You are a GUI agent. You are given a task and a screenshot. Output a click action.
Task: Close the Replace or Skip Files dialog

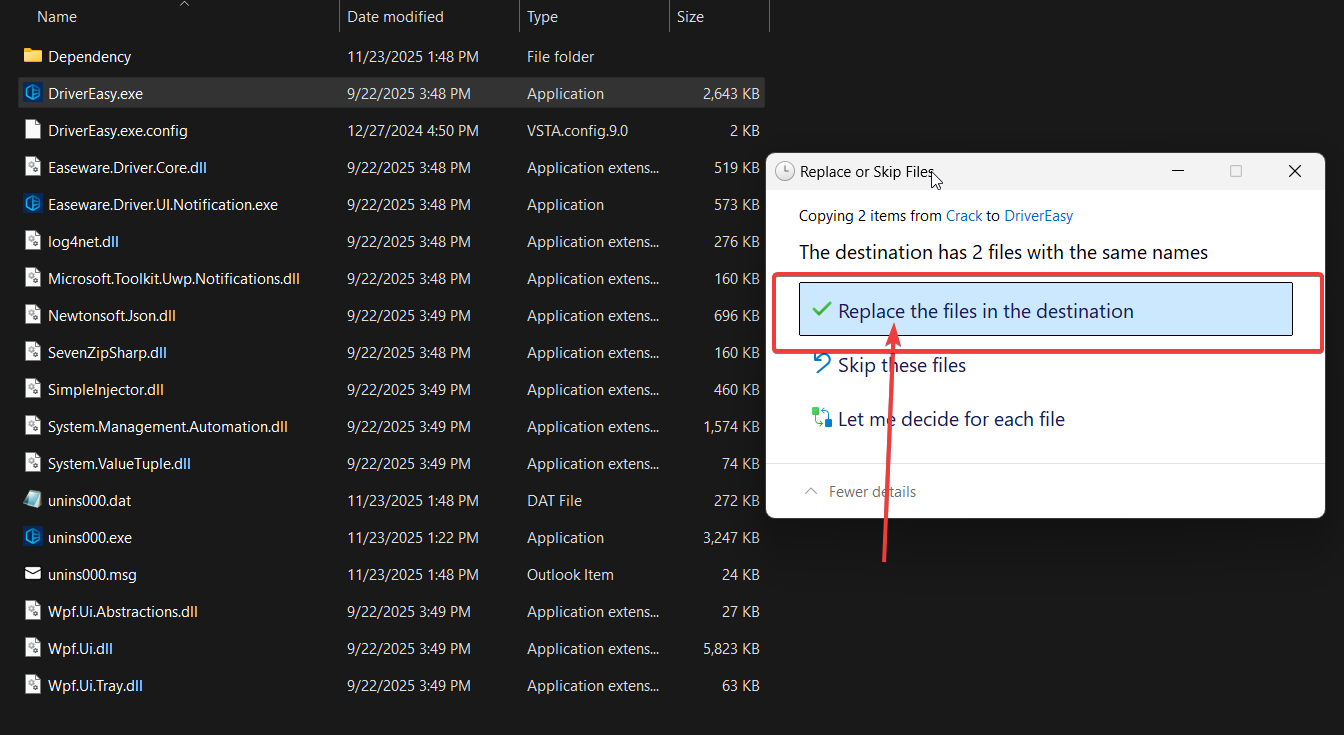point(1295,171)
